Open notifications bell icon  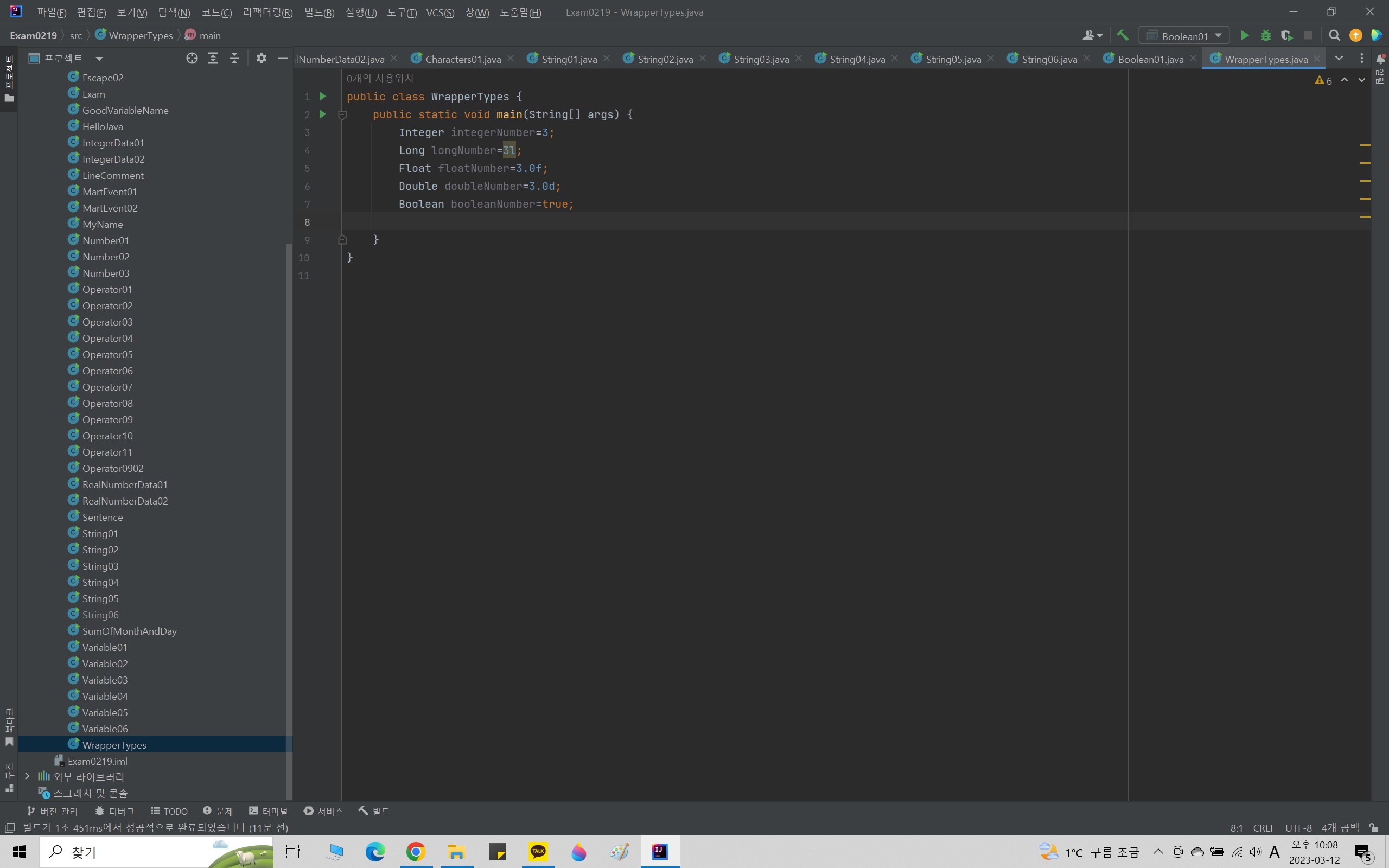point(1380,59)
